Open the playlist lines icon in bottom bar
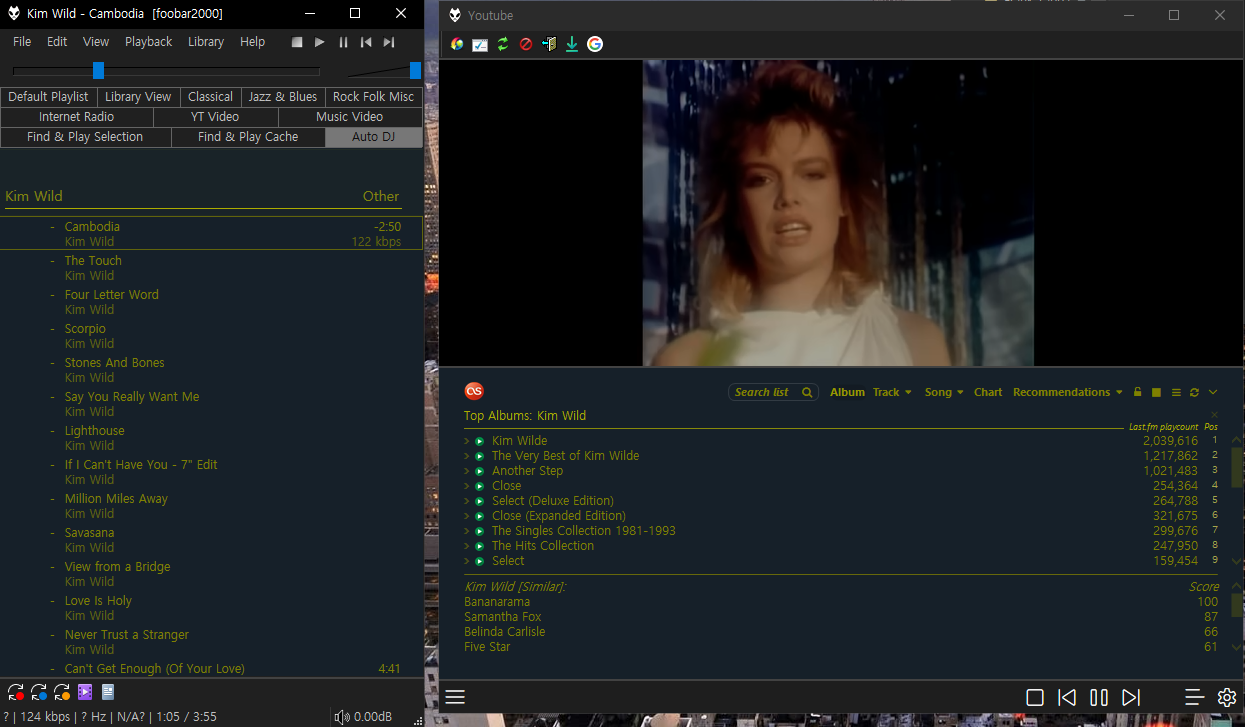Screen dimensions: 1245x727 coord(1194,697)
